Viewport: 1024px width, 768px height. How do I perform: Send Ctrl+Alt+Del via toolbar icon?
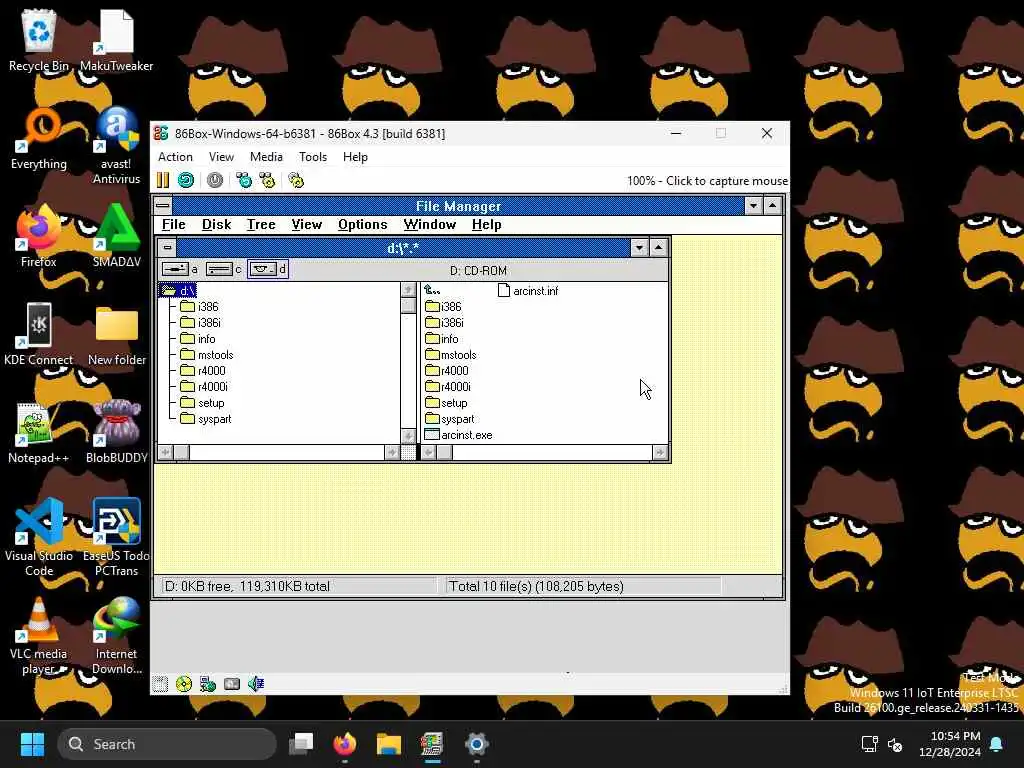tap(244, 180)
